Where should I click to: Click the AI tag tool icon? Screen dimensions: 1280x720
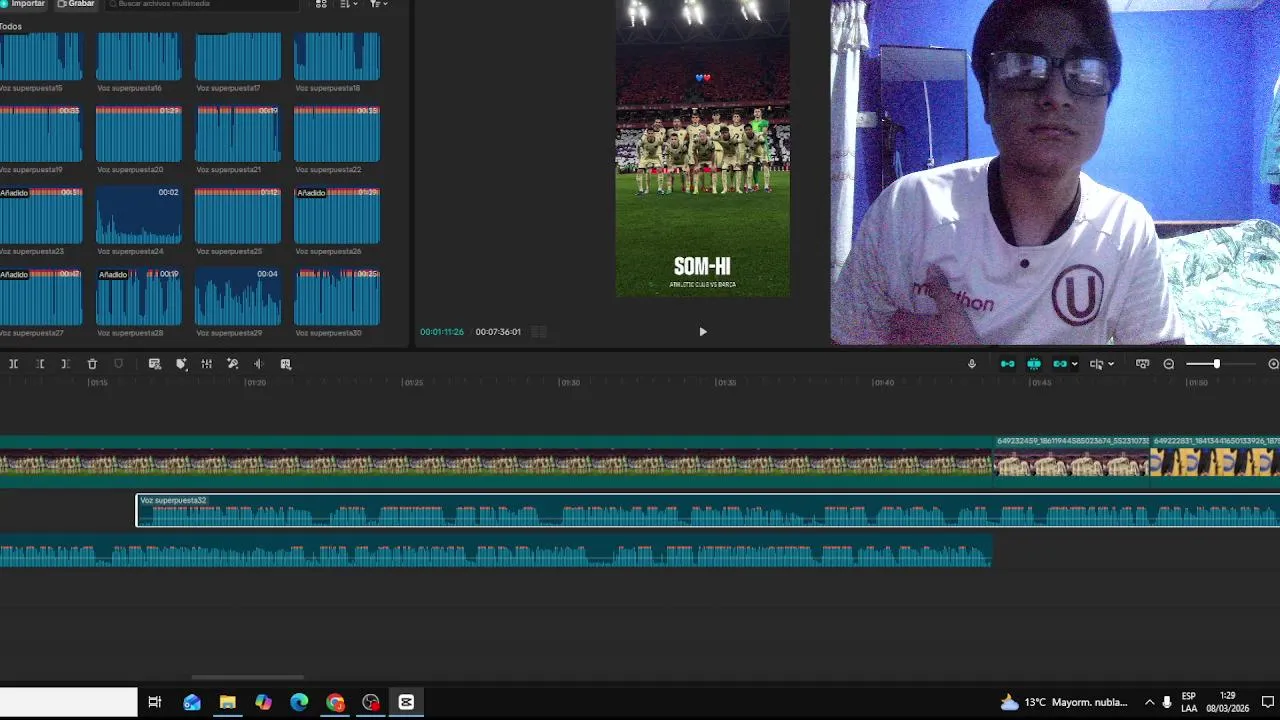(181, 364)
